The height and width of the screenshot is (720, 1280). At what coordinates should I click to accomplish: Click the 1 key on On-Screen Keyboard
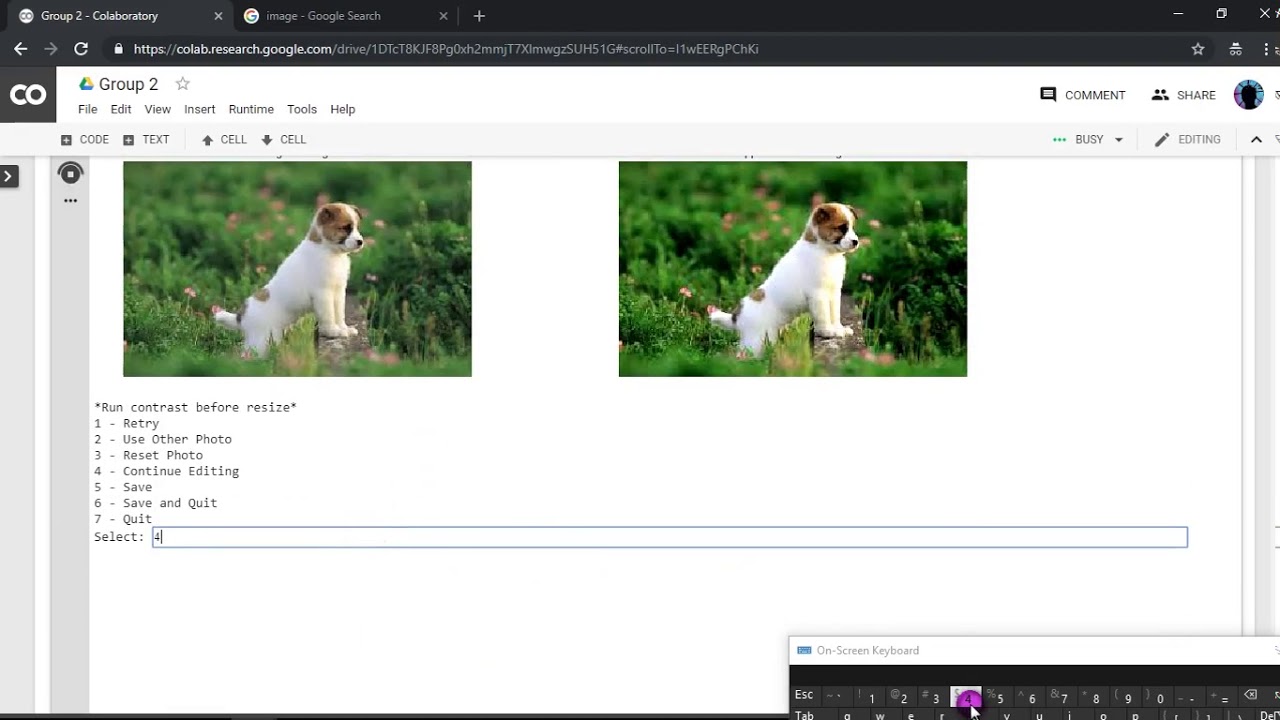(870, 697)
